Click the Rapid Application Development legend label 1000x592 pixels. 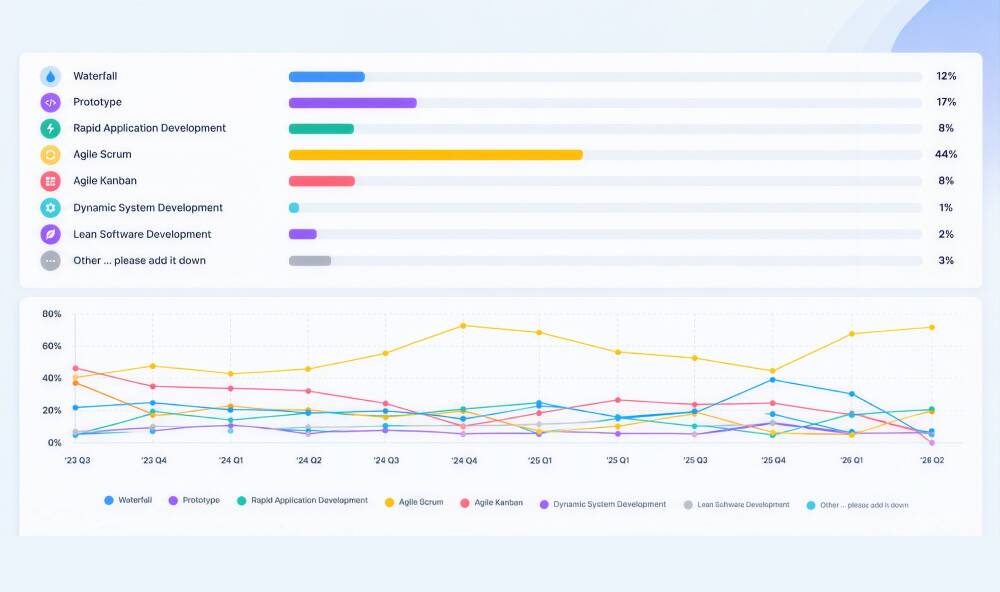coord(309,500)
